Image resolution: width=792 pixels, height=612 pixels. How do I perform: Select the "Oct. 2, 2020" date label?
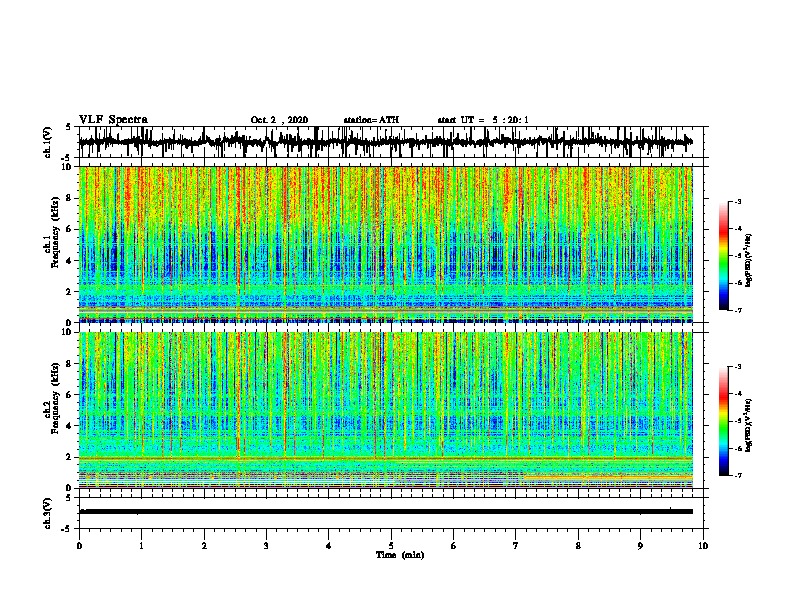coord(279,120)
